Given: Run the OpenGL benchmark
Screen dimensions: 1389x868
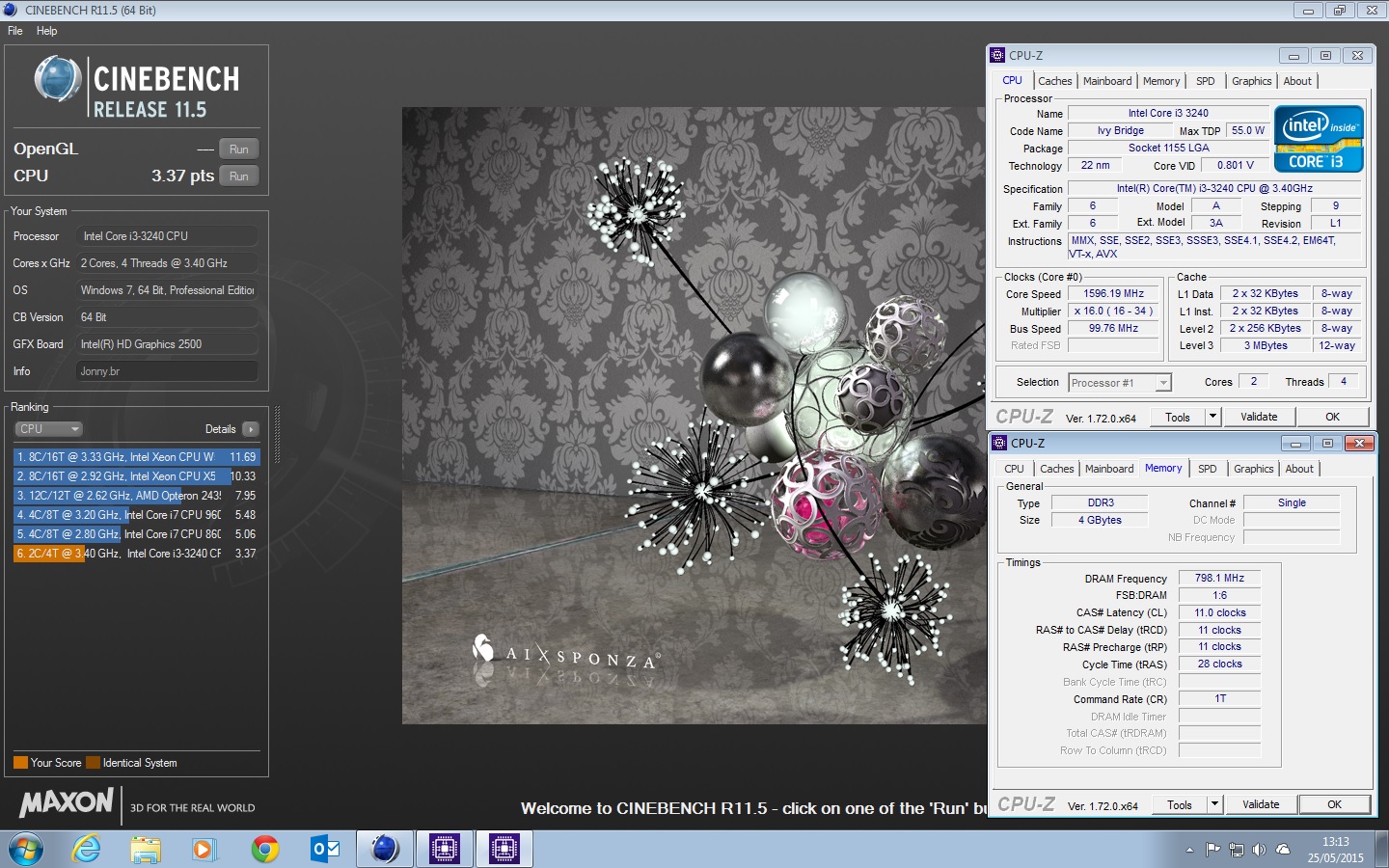Looking at the screenshot, I should (x=239, y=149).
